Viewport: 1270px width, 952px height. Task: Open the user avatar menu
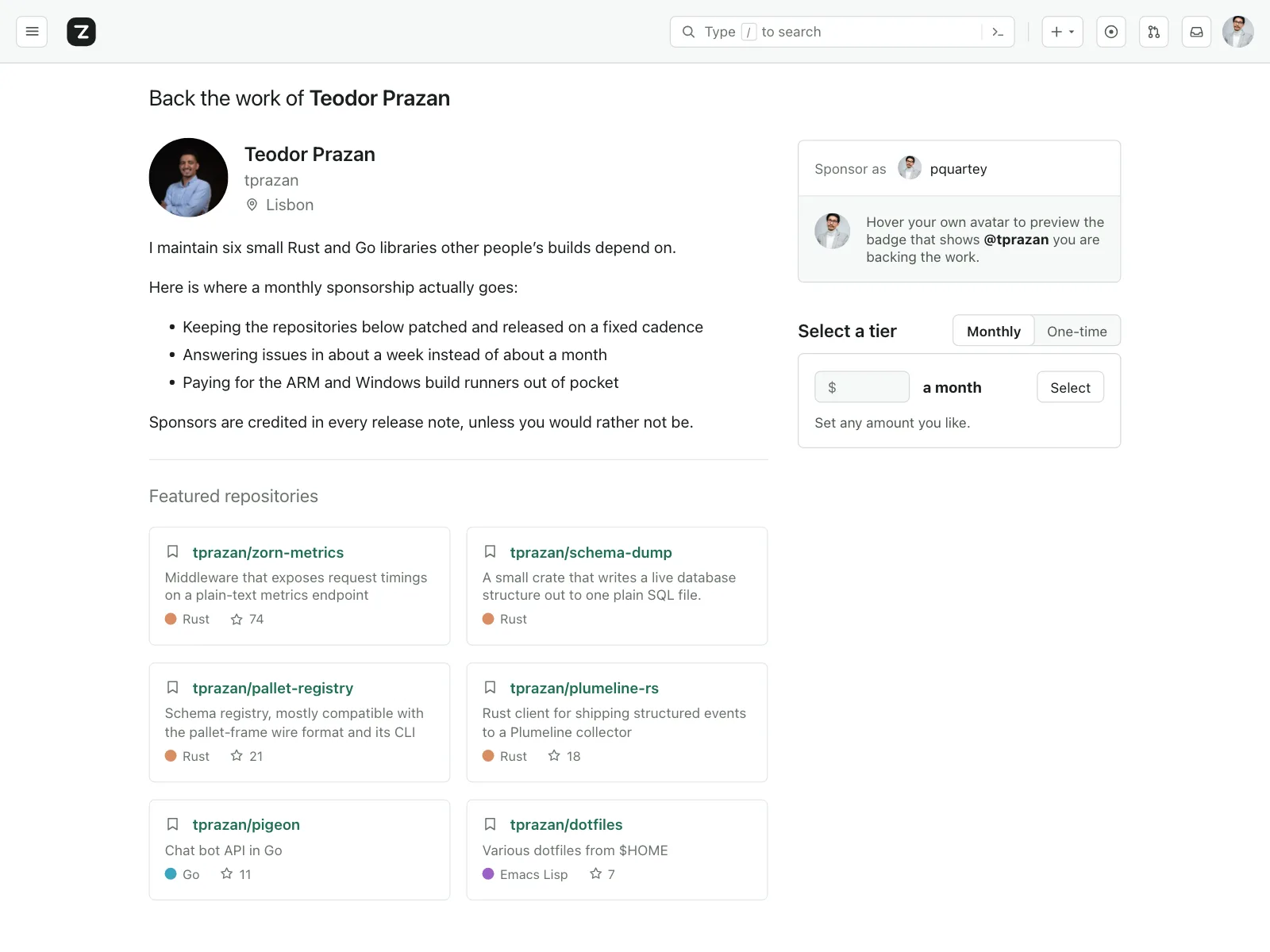1237,32
